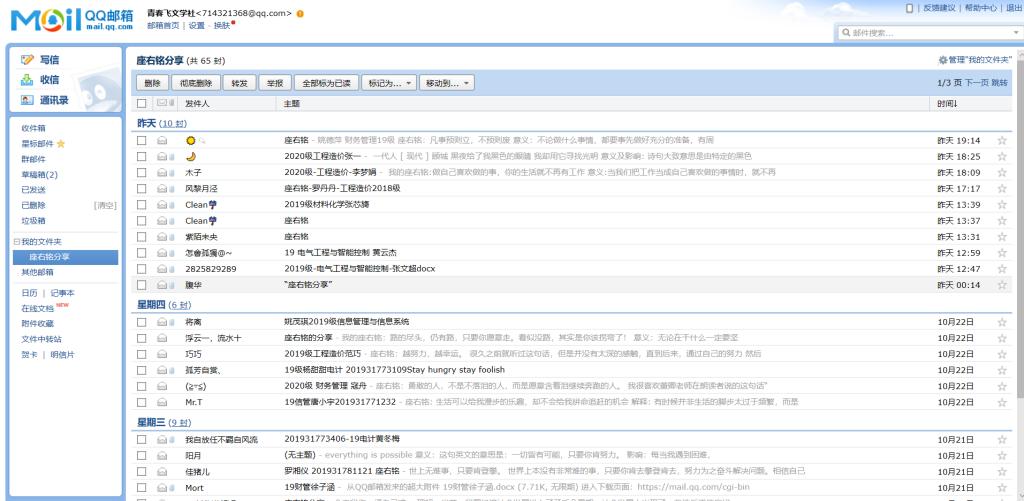Expand the 移动到 dropdown menu

point(446,83)
